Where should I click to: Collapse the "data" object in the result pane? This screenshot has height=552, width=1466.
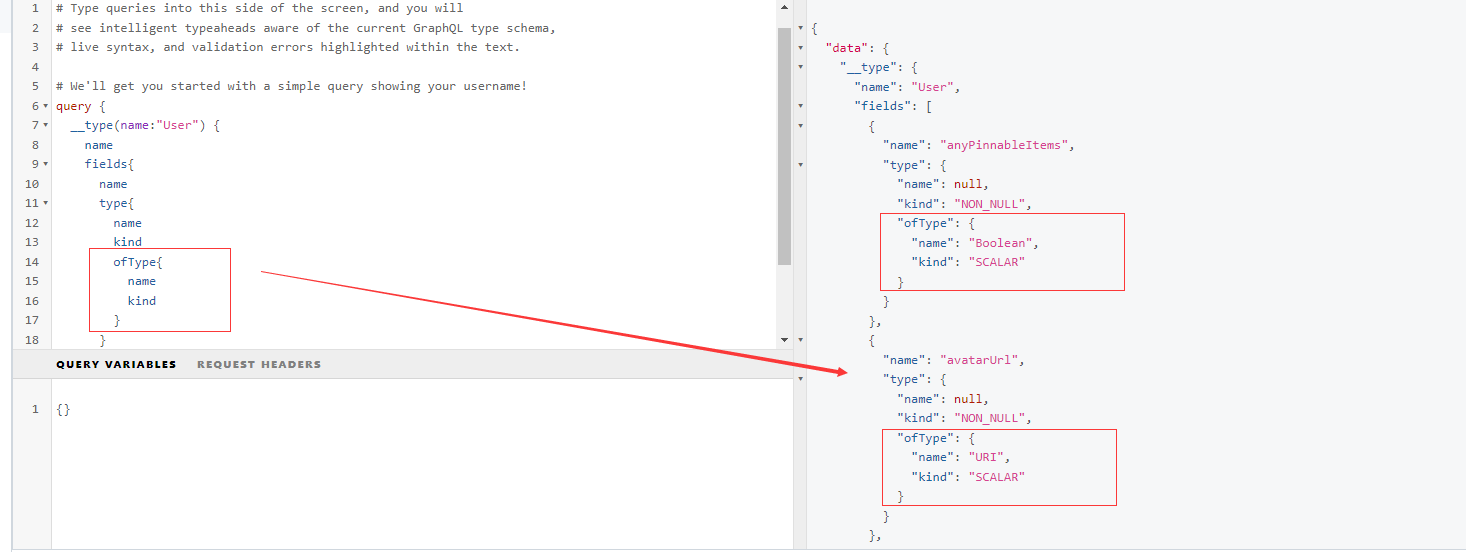(801, 47)
